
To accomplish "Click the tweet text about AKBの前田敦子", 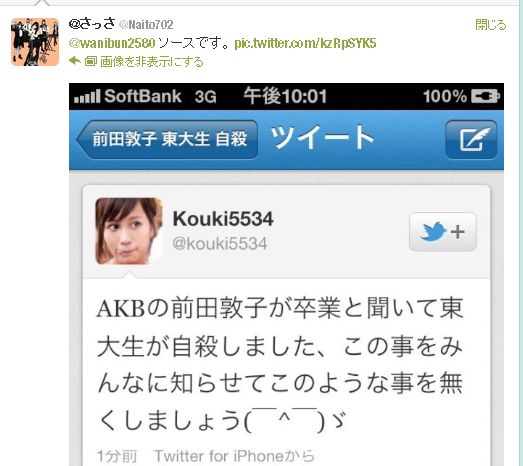I will coord(280,365).
